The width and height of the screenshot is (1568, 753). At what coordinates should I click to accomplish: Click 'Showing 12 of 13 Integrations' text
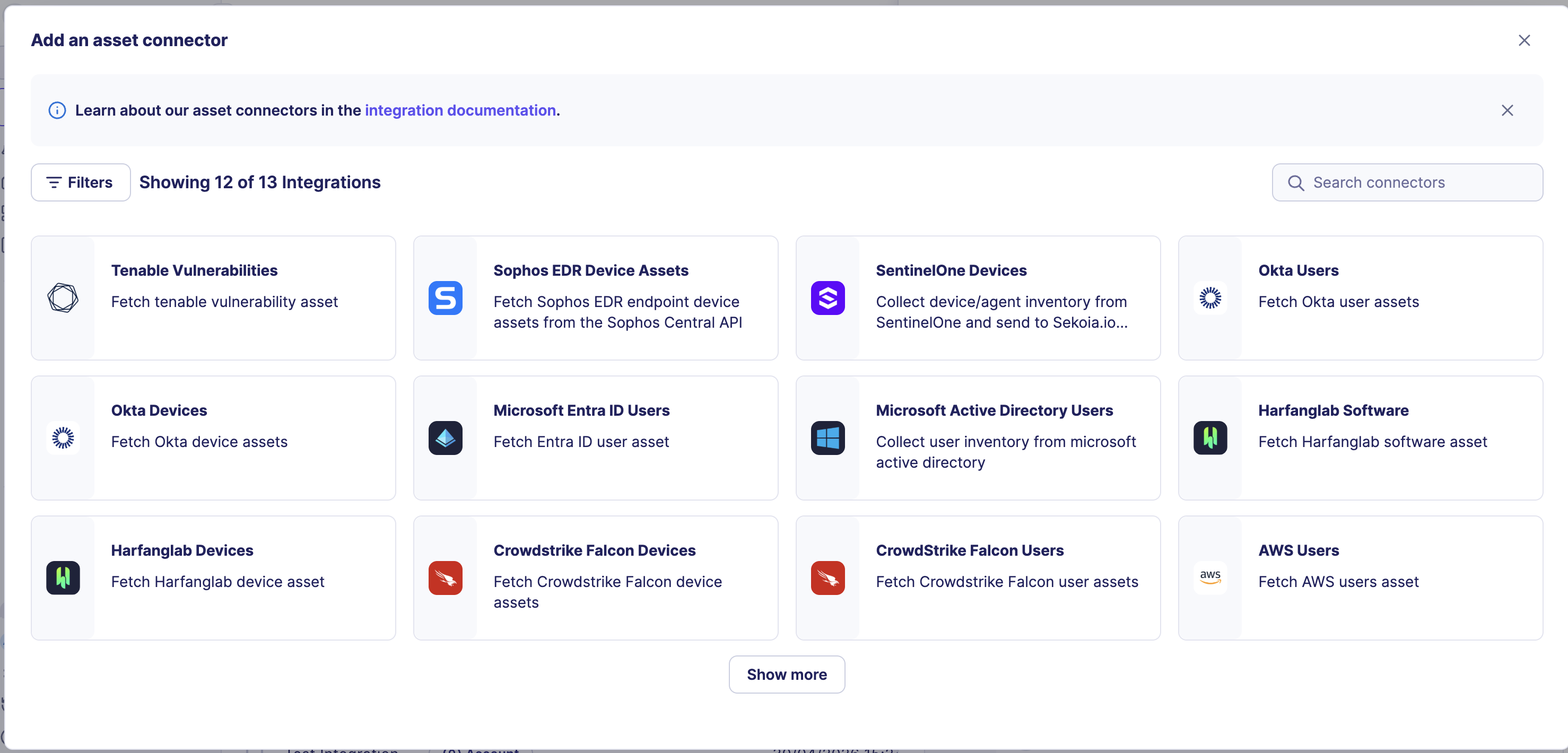[x=260, y=182]
